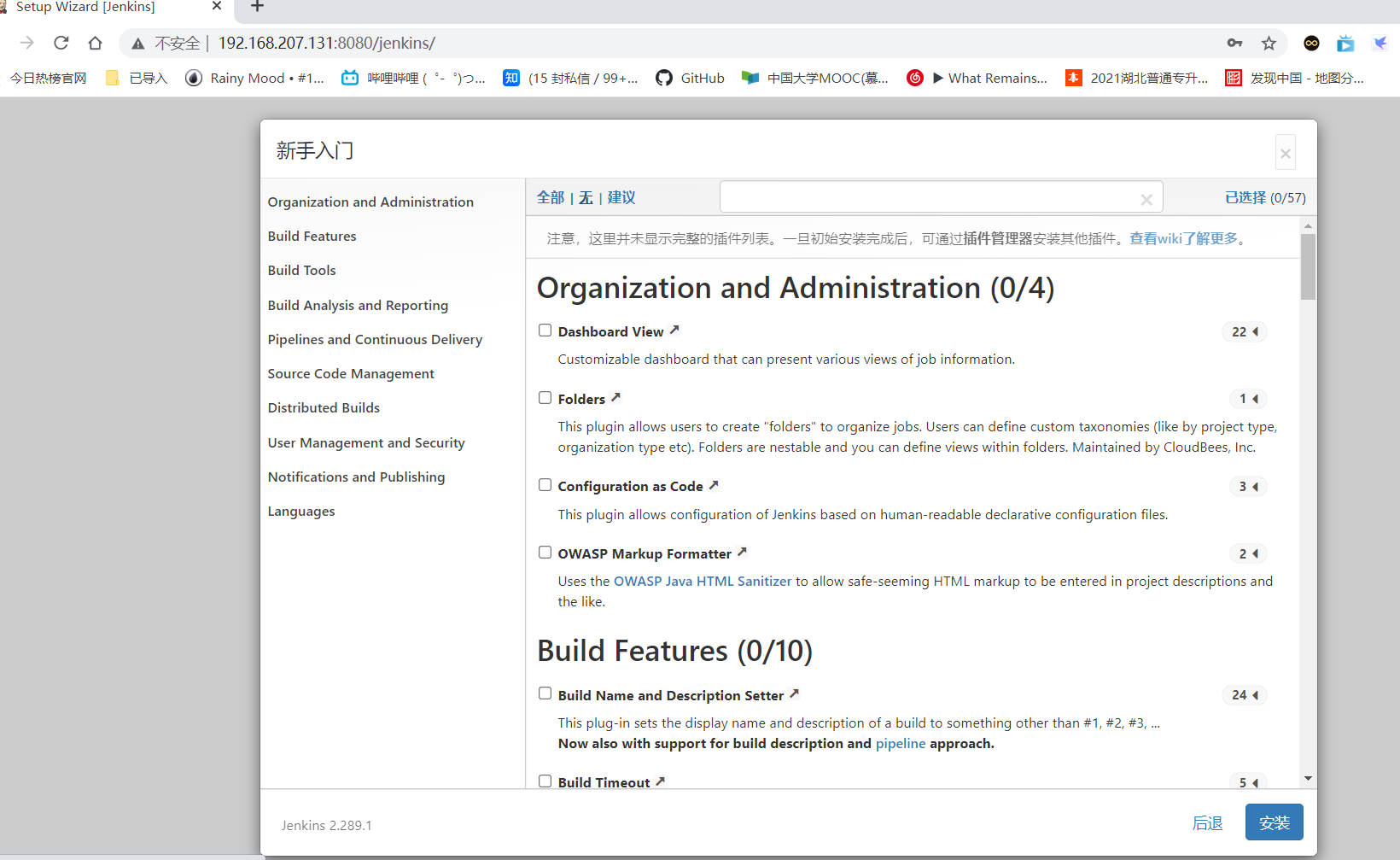Expand Build Name Setter's 24 dependencies
This screenshot has width=1400, height=860.
1245,695
